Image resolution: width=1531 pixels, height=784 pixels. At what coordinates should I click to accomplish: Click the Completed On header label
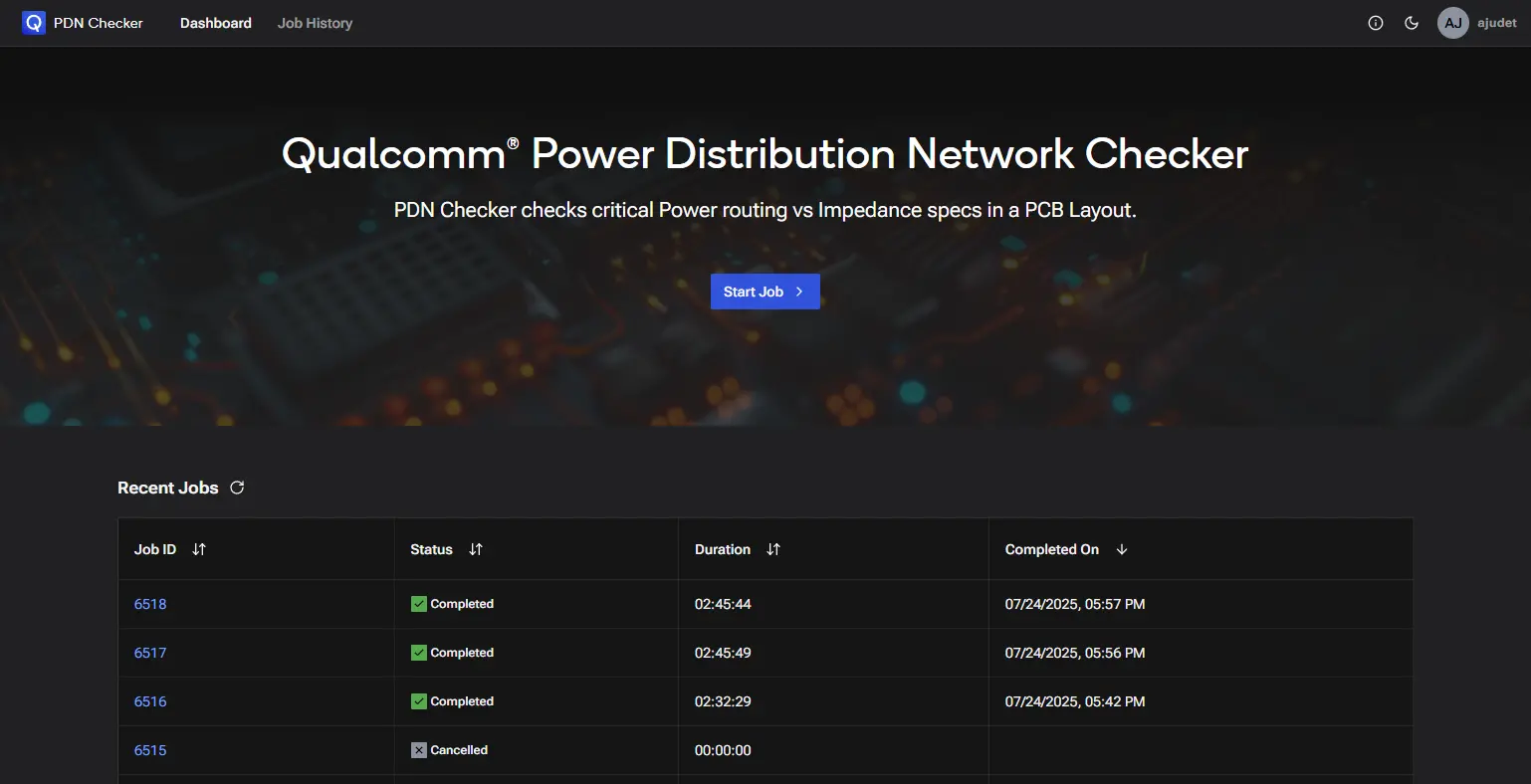tap(1052, 549)
